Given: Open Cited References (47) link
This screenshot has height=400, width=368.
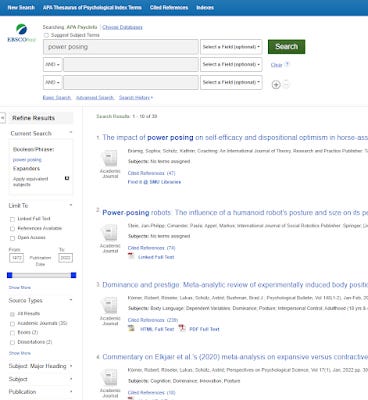Looking at the screenshot, I should [151, 173].
